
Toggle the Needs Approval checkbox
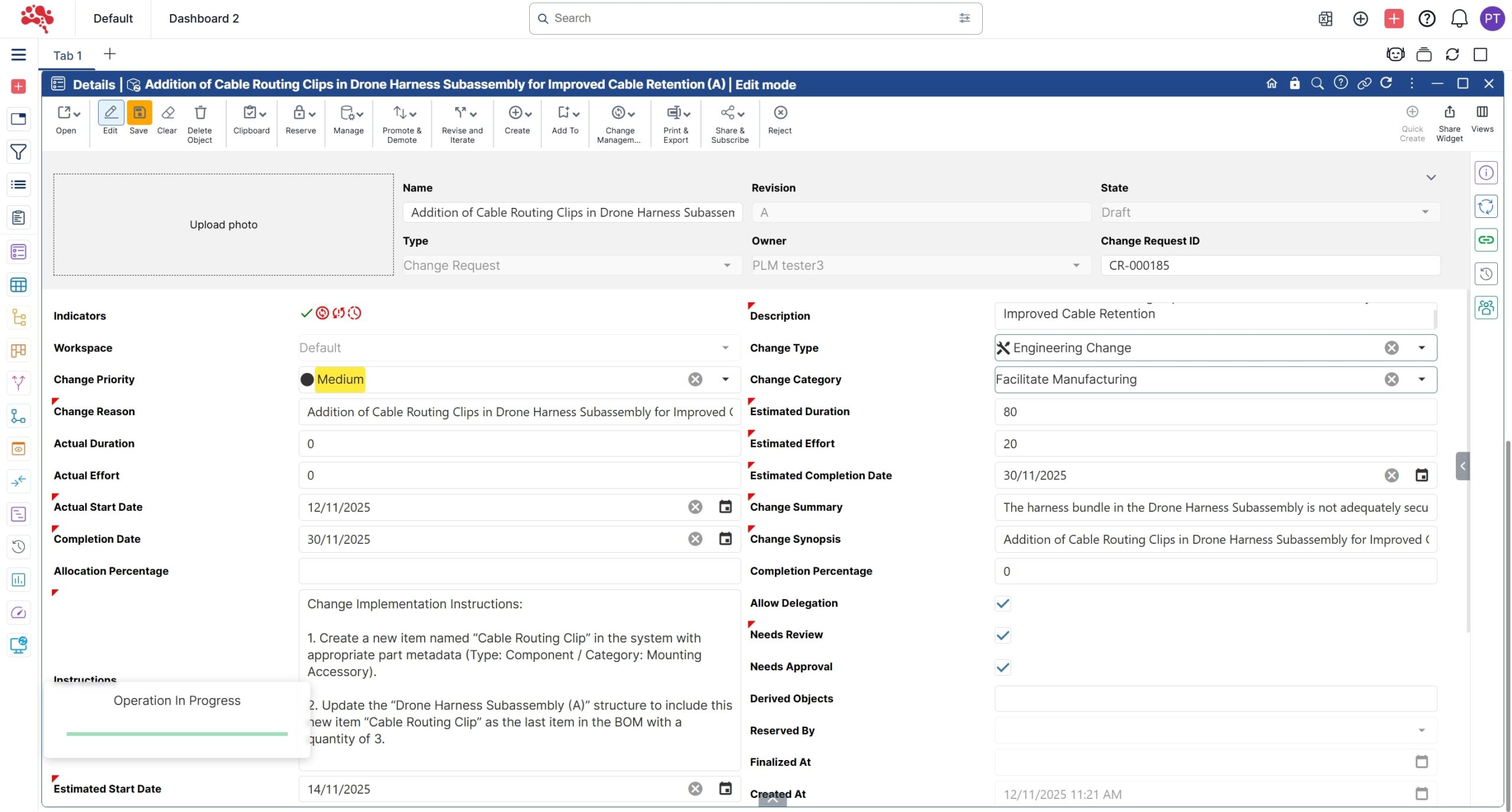coord(1002,667)
